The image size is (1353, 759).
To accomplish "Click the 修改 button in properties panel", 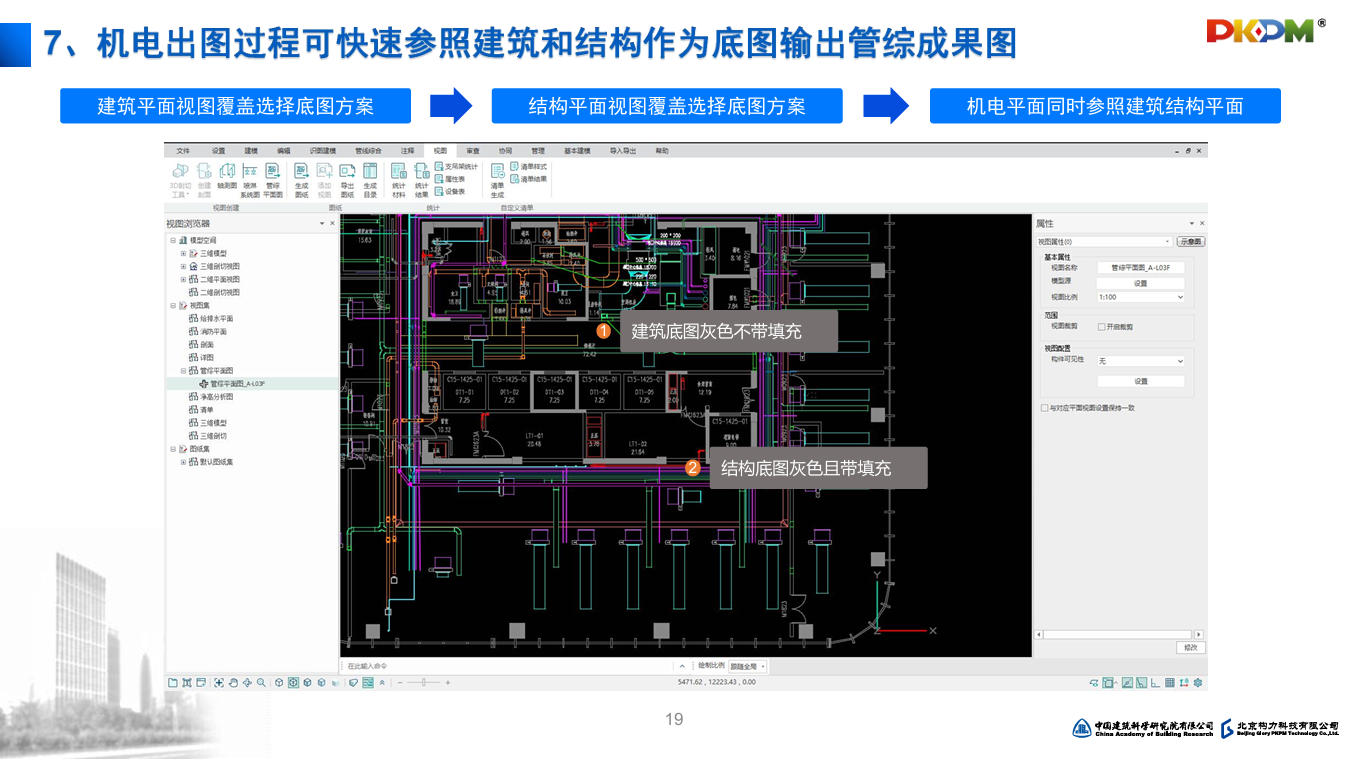I will tap(1190, 648).
